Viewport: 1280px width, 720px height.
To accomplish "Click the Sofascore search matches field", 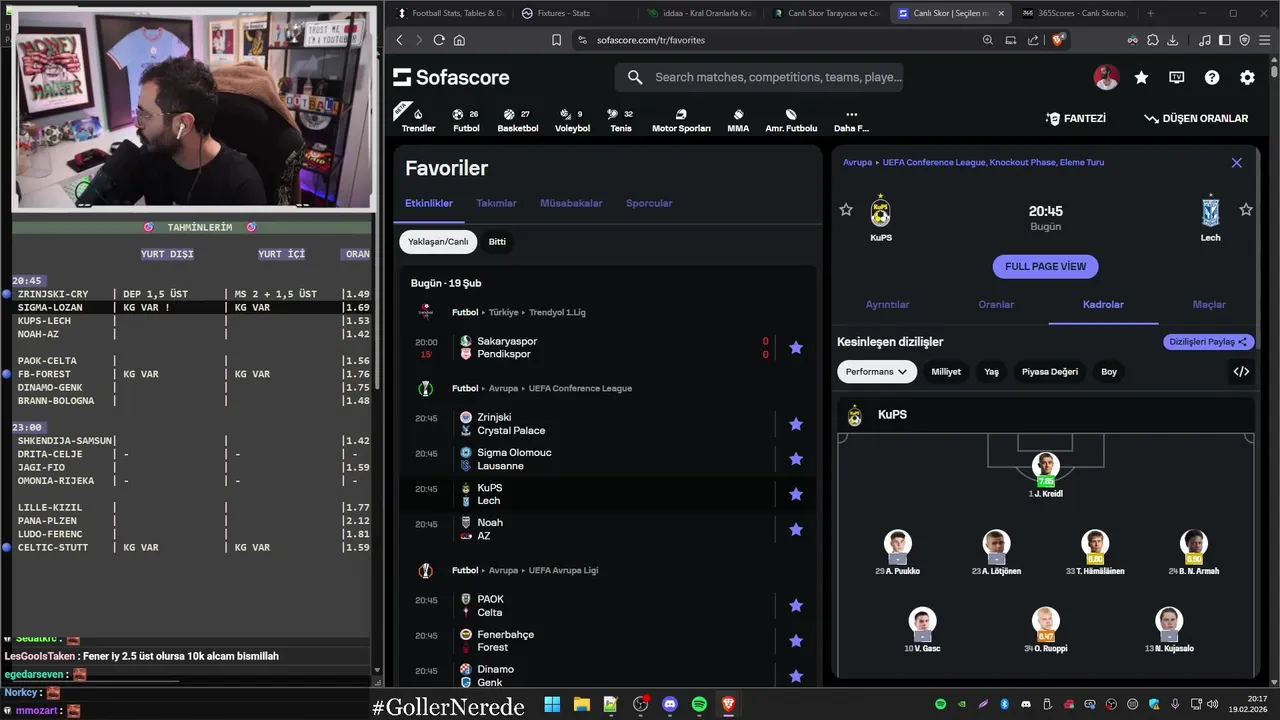I will [760, 77].
